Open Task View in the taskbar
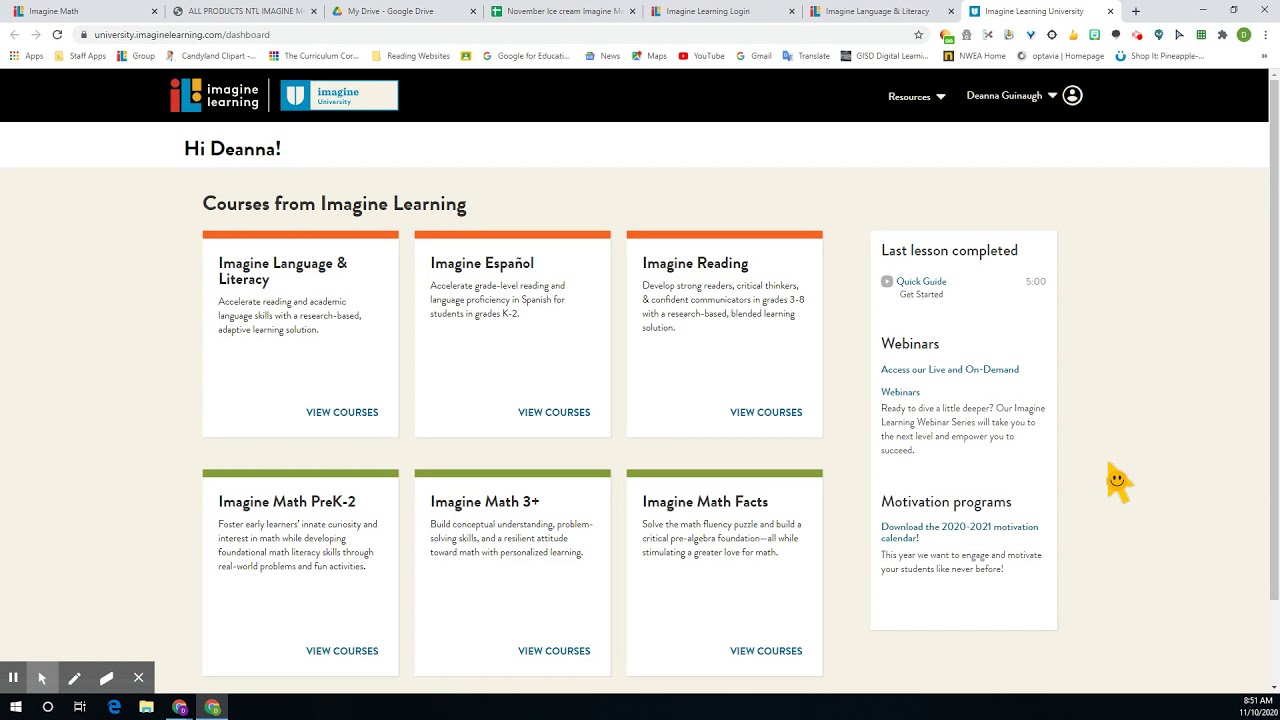 coord(80,707)
